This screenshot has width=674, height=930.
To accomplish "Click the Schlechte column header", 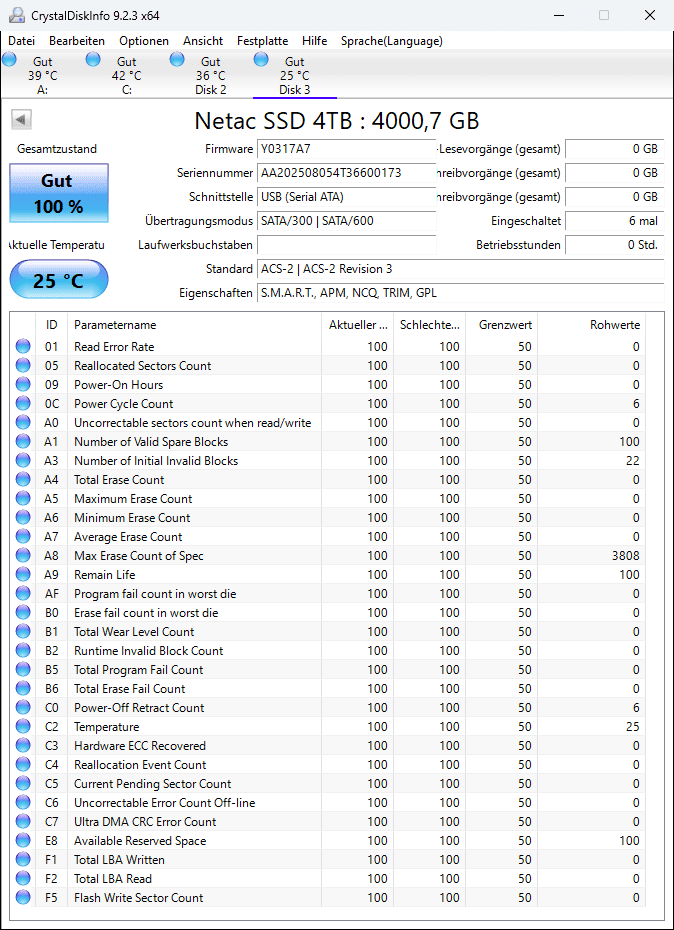I will tap(430, 325).
